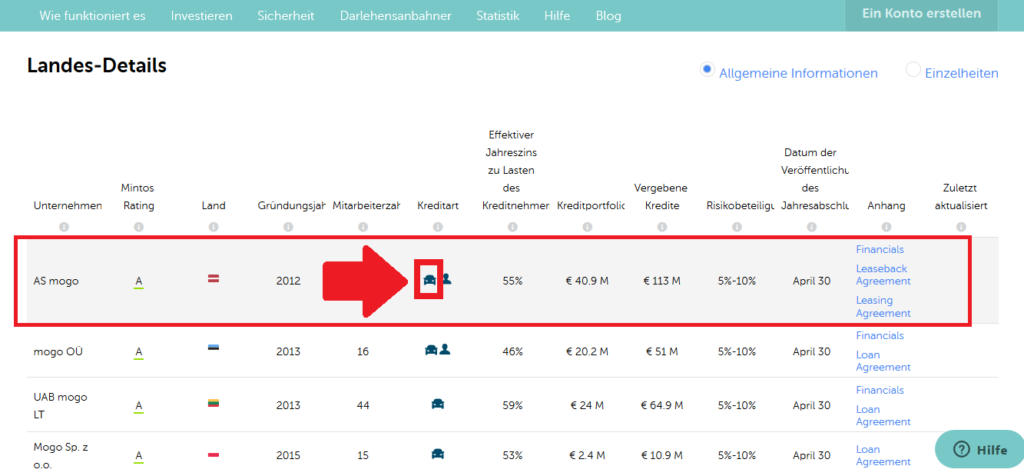Viewport: 1024px width, 476px height.
Task: Click the Landes-Details heading
Action: [x=97, y=65]
